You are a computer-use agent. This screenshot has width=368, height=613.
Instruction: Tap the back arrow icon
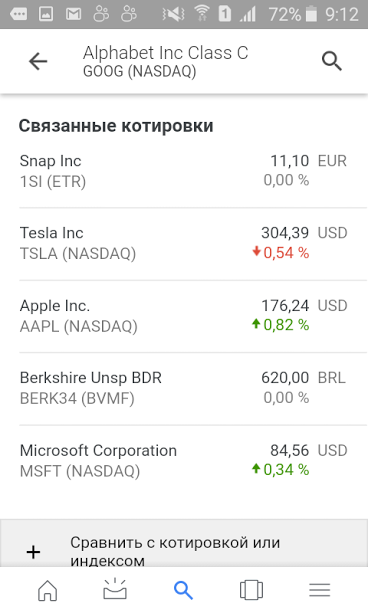[38, 61]
